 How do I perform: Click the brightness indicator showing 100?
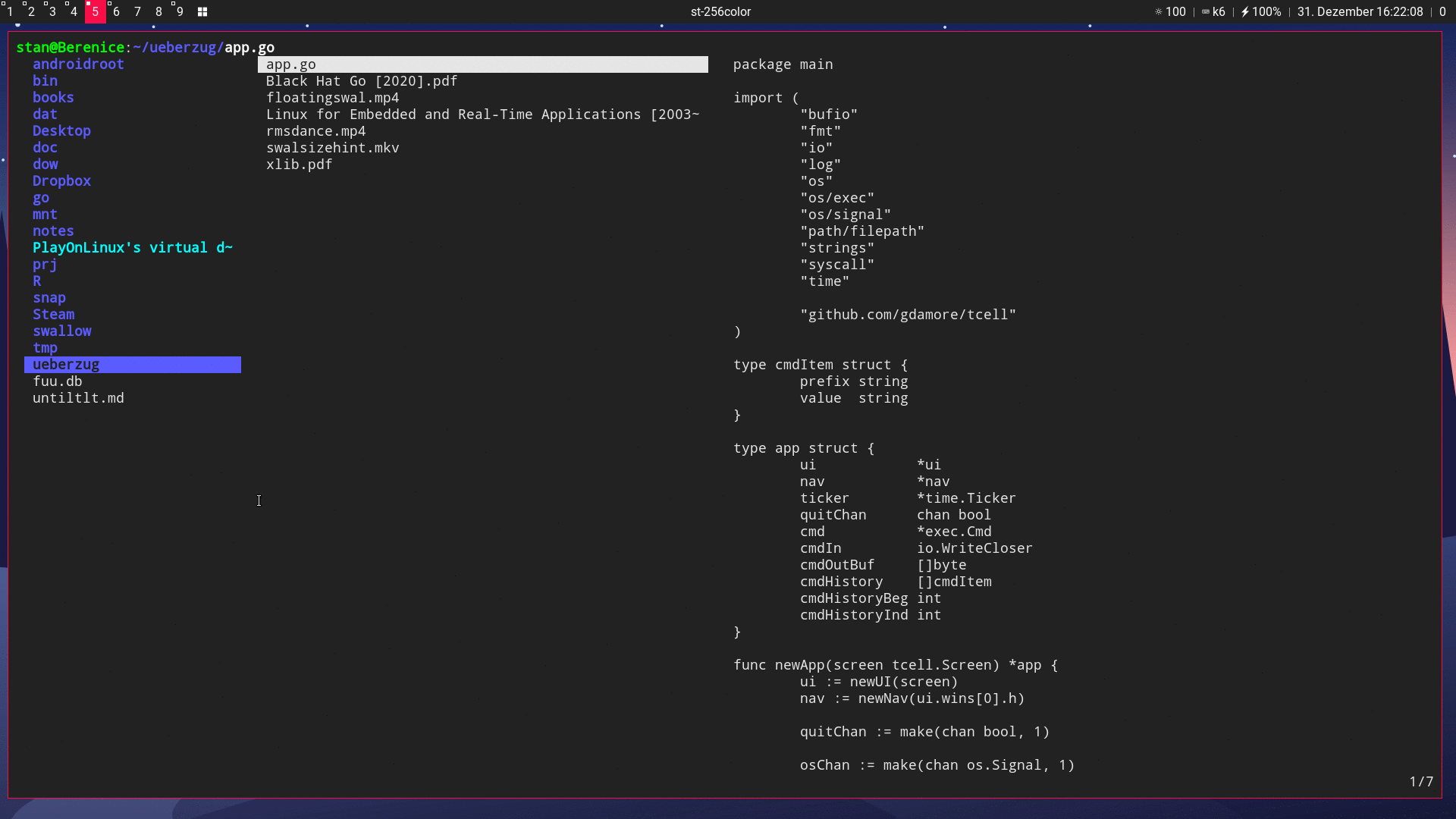[1170, 12]
